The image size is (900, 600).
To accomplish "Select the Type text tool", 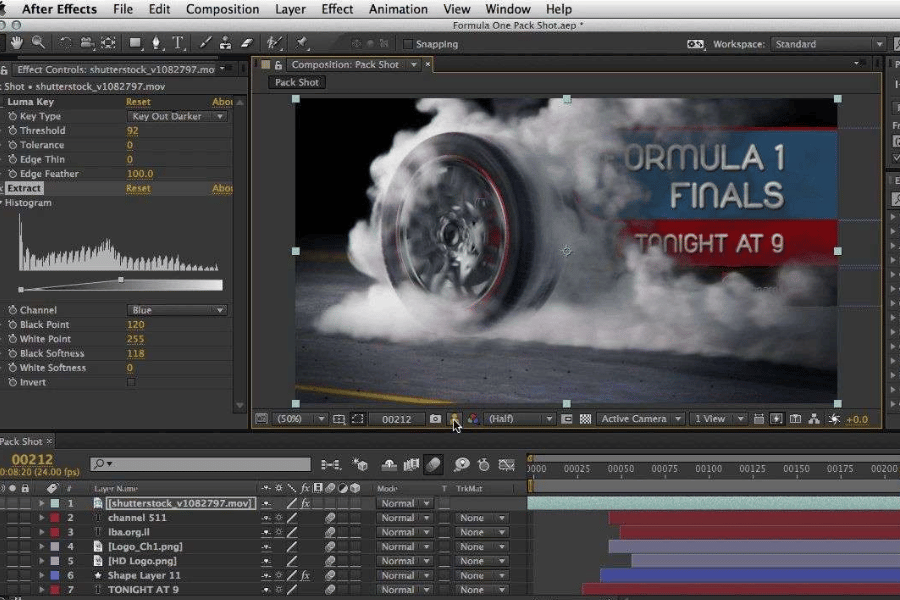I will tap(179, 43).
